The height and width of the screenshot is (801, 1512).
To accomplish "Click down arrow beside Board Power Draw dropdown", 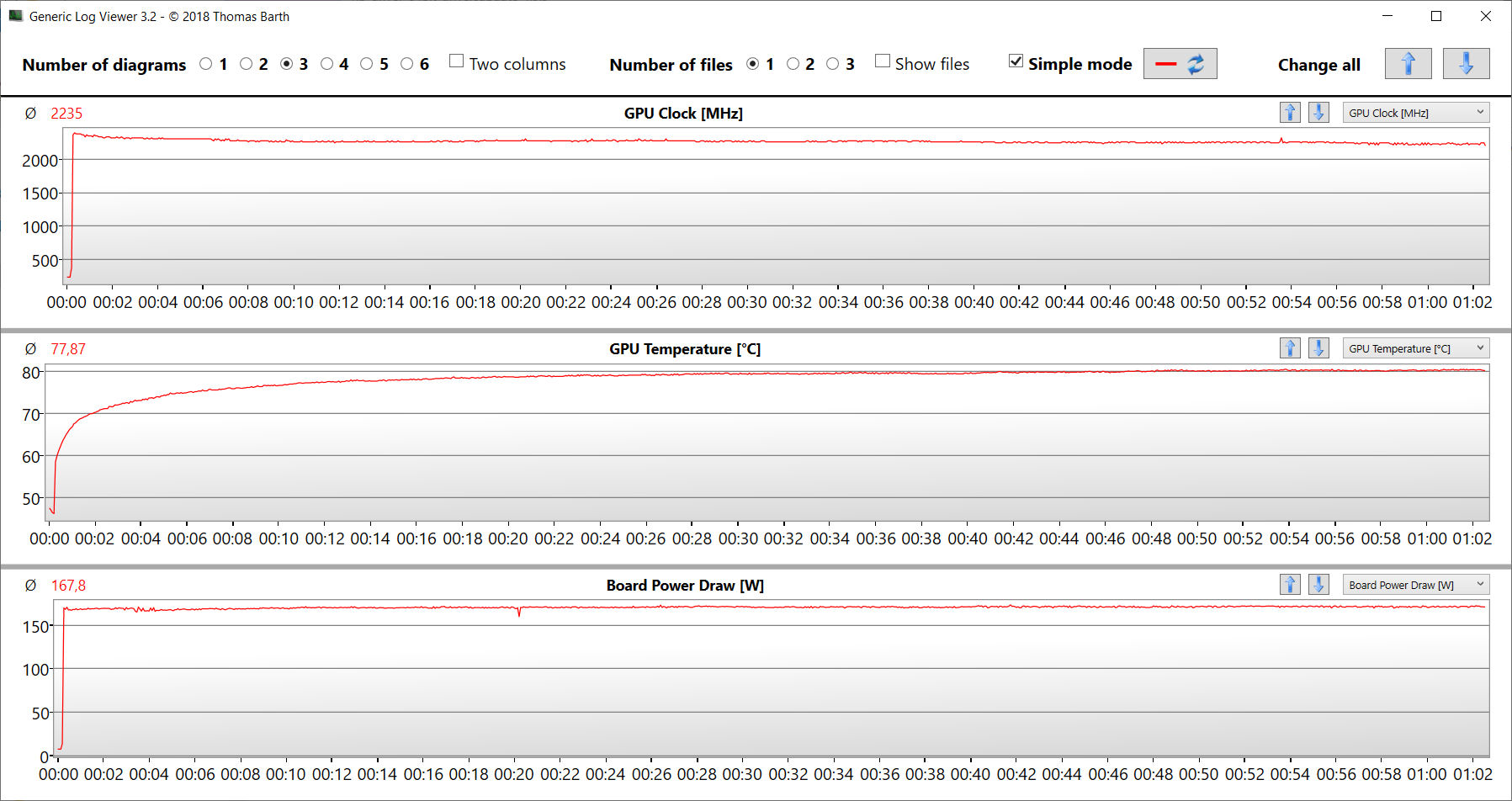I will tap(1318, 585).
